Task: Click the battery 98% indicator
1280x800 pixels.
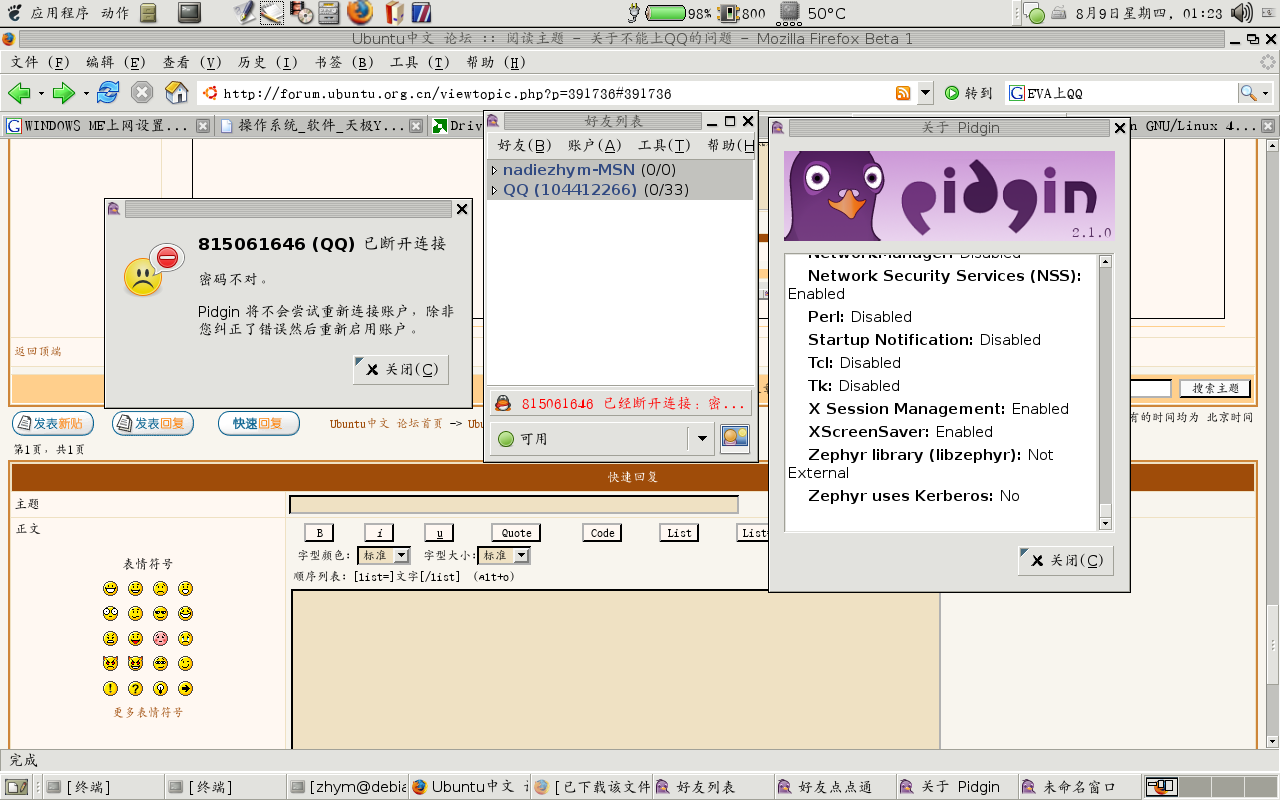Action: coord(677,13)
